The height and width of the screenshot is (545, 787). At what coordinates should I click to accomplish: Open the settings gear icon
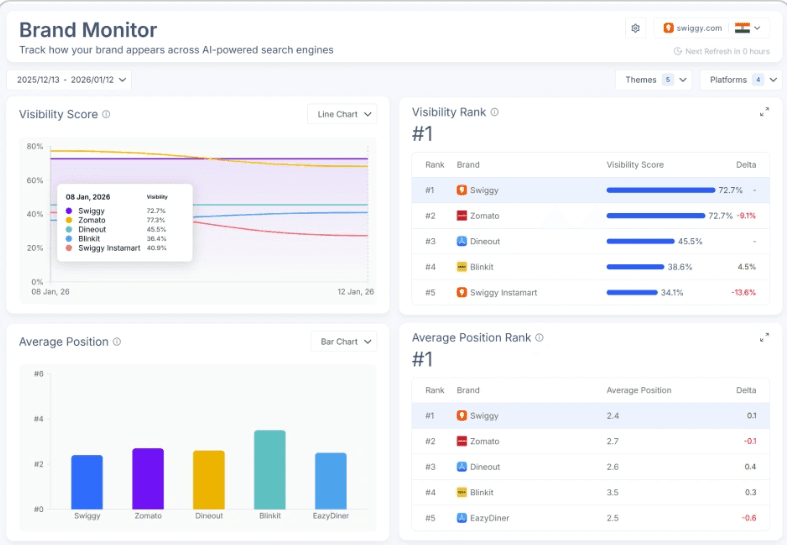(635, 28)
